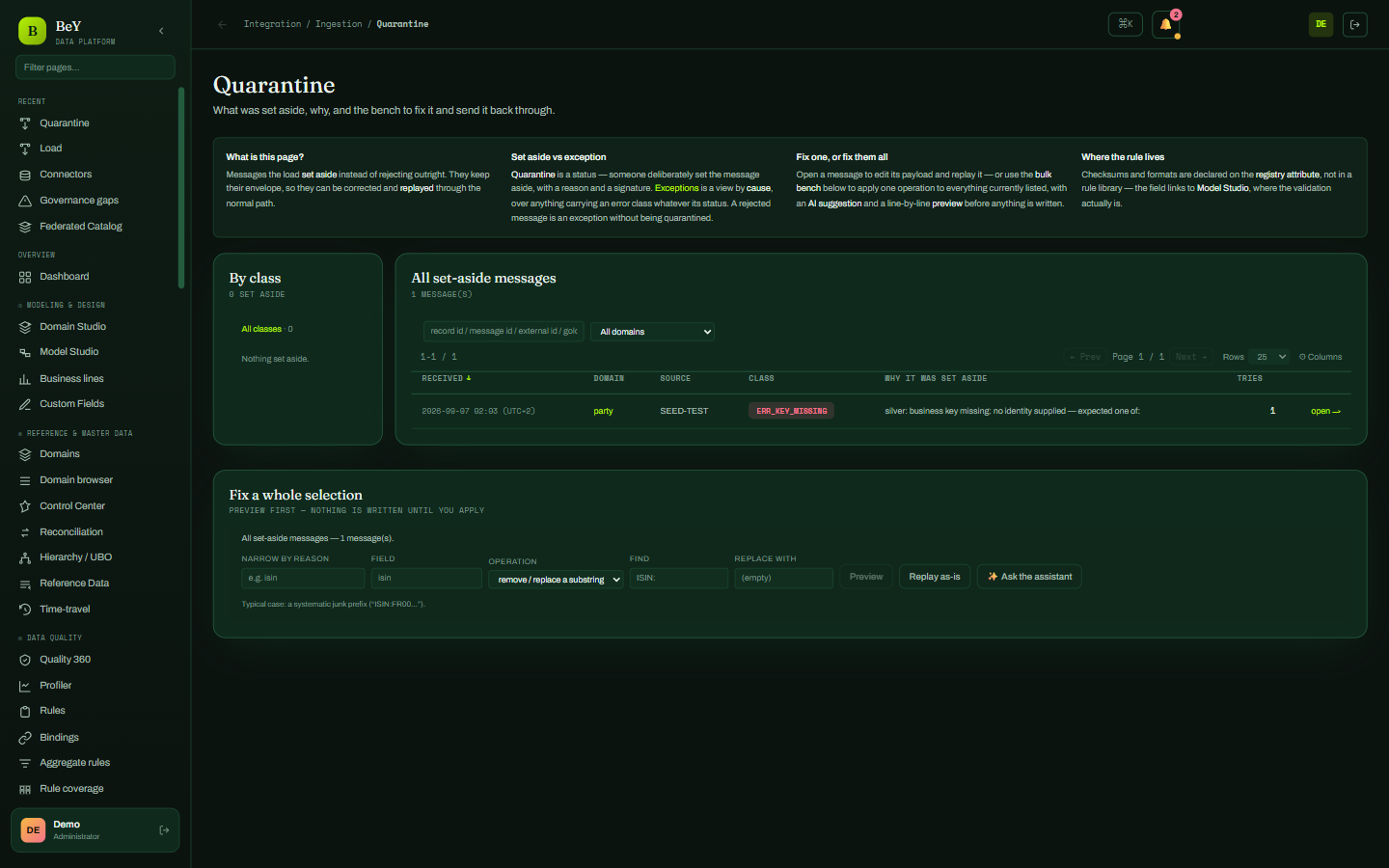Viewport: 1389px width, 868px height.
Task: Click the Quality 360 shield icon
Action: (25, 660)
